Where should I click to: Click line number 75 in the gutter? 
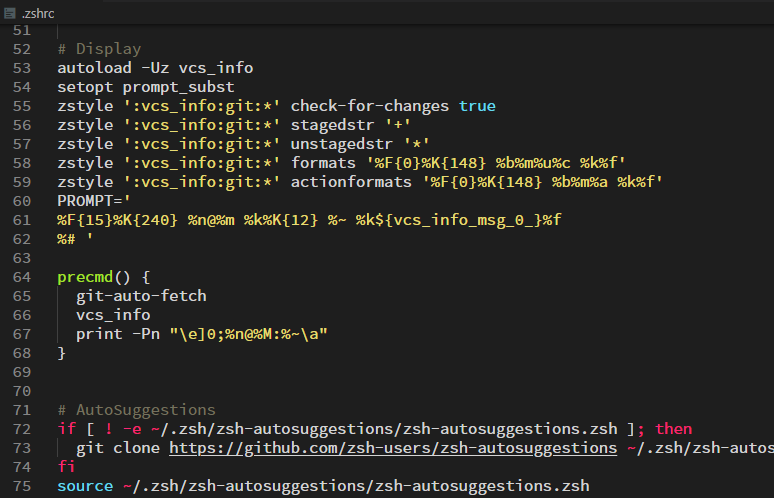(23, 486)
